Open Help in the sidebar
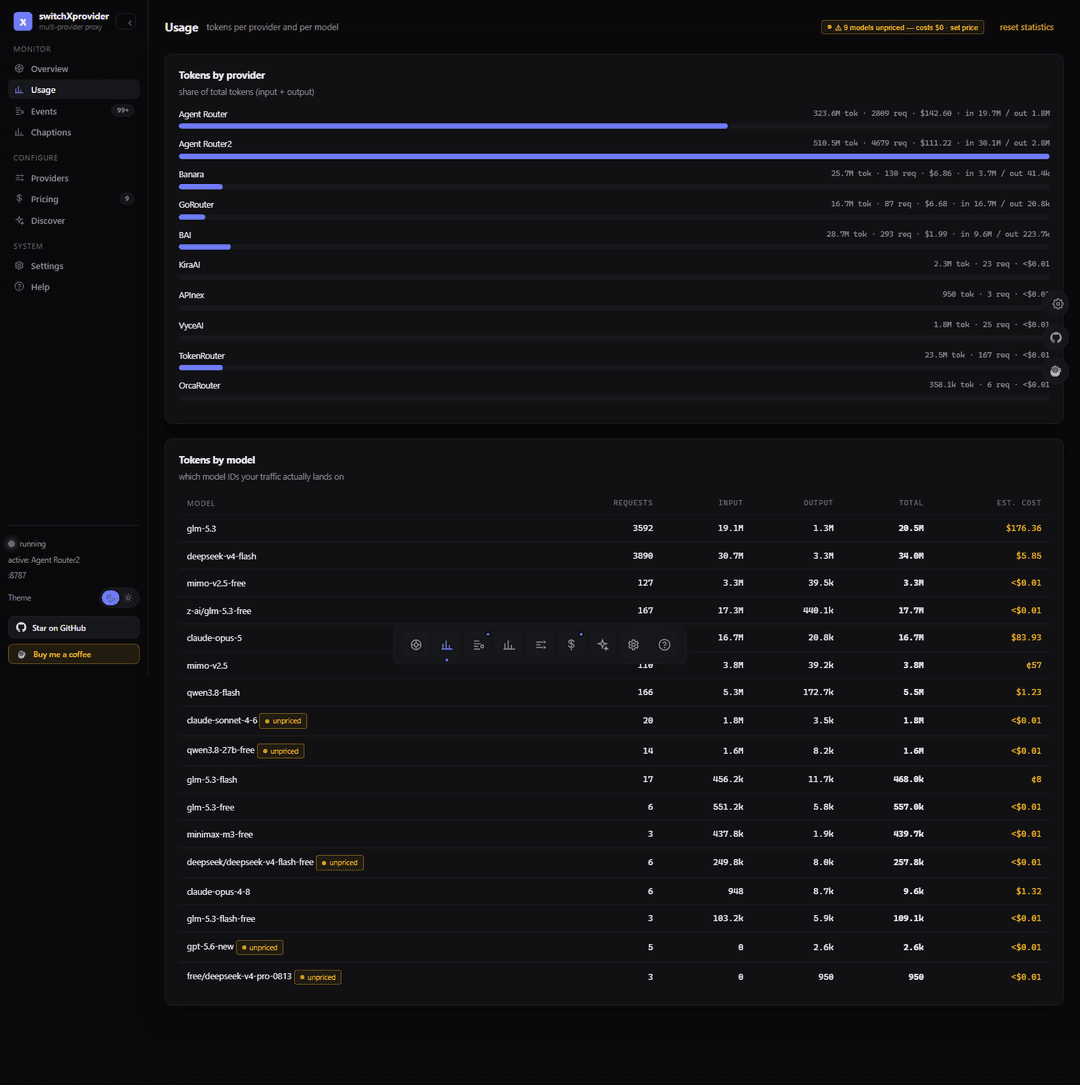Screen dimensions: 1080x1085 [x=74, y=286]
